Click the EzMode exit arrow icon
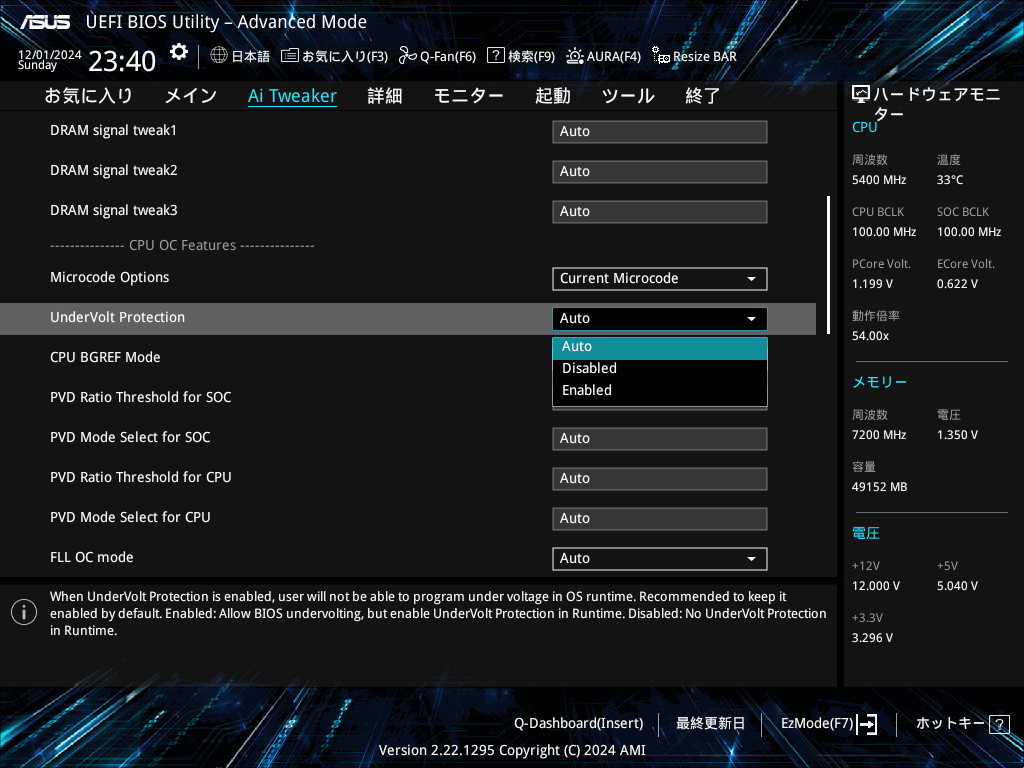Viewport: 1024px width, 768px height. (x=867, y=724)
